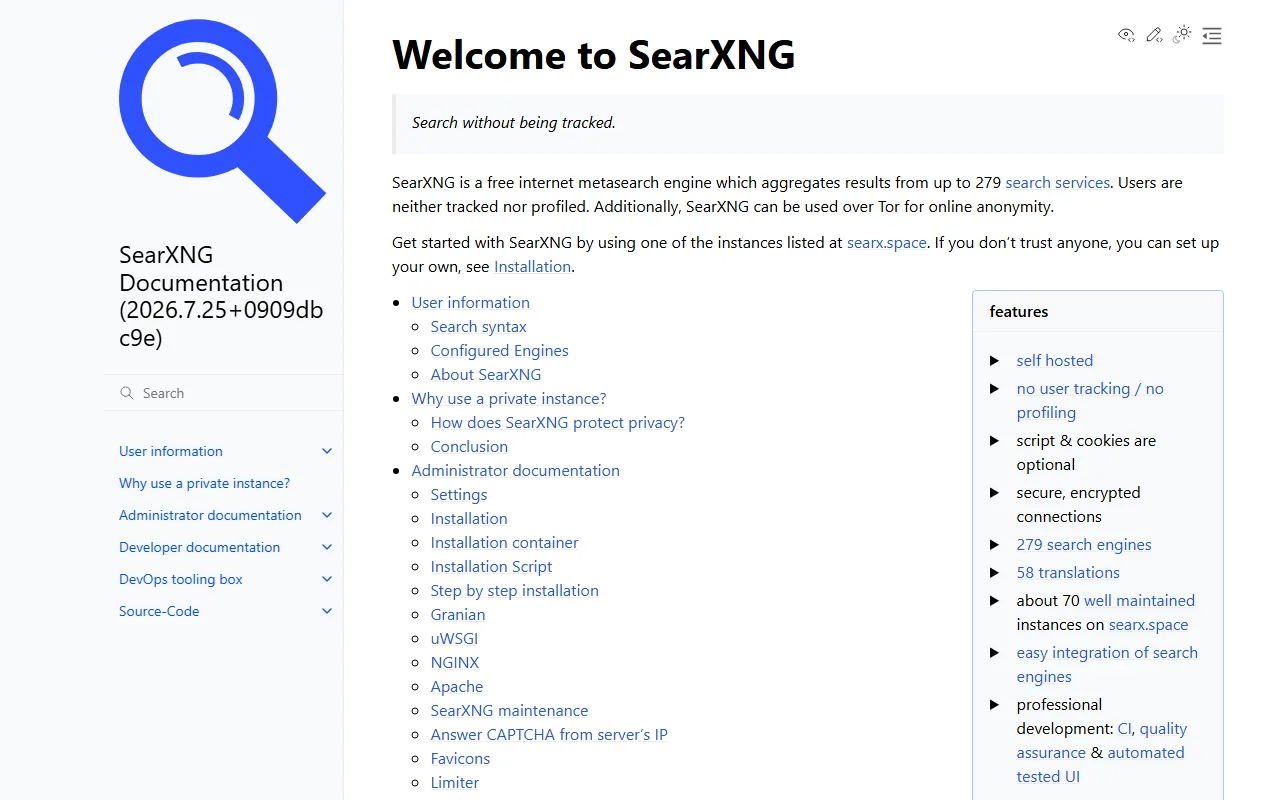Expand the DevOps tooling box sidebar chevron
1280x800 pixels.
(x=327, y=579)
